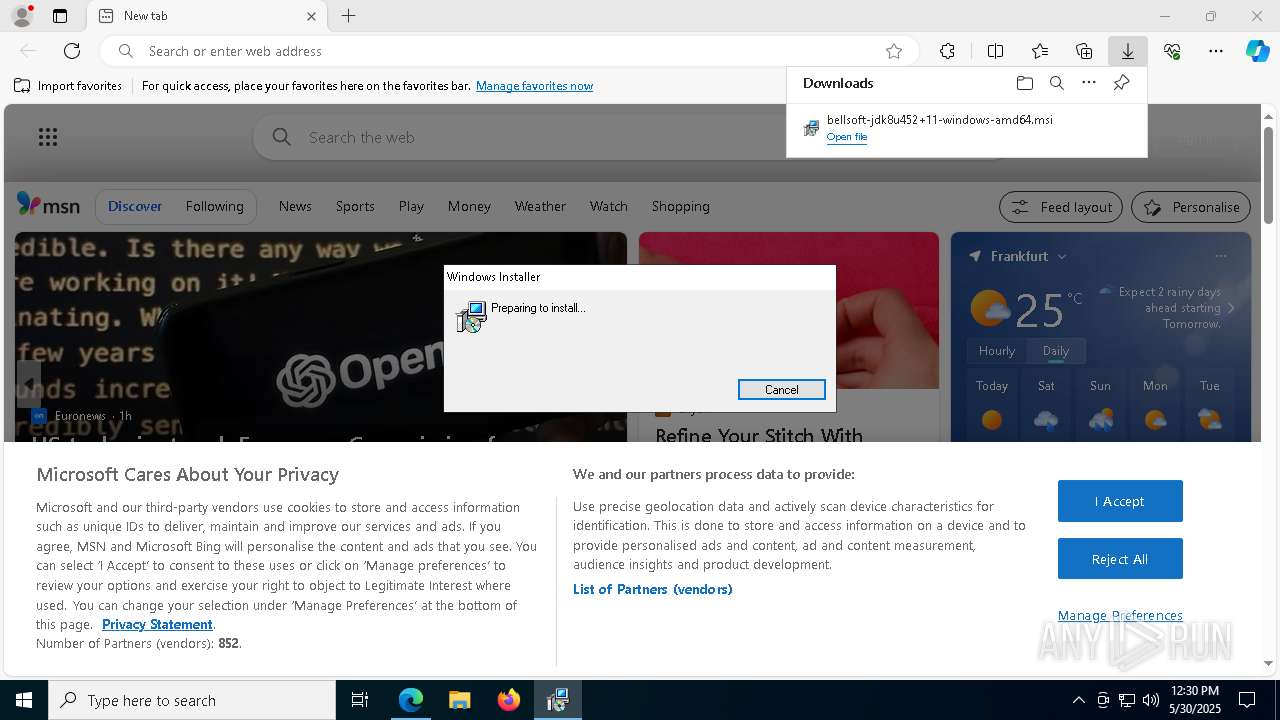The width and height of the screenshot is (1280, 720).
Task: Open the Shopping tab
Action: pyautogui.click(x=680, y=206)
